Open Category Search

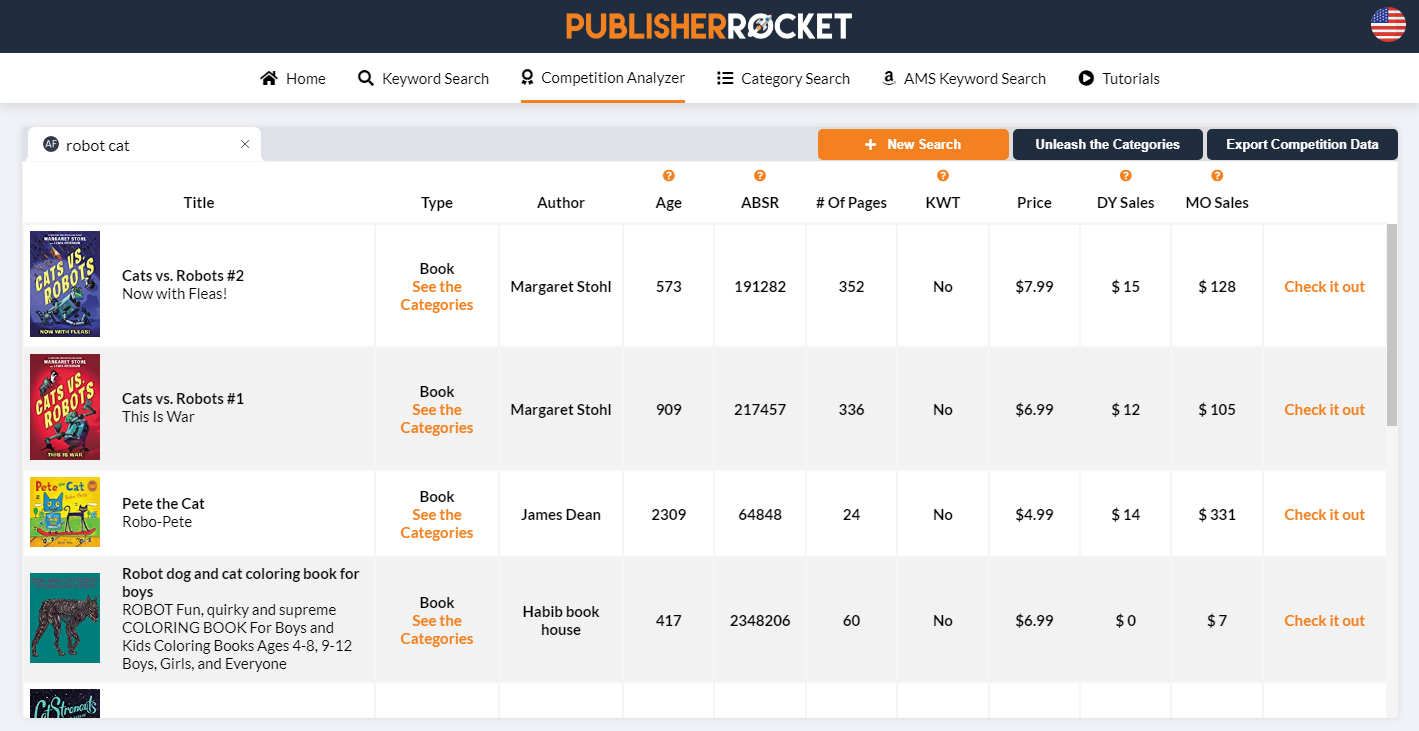point(783,78)
